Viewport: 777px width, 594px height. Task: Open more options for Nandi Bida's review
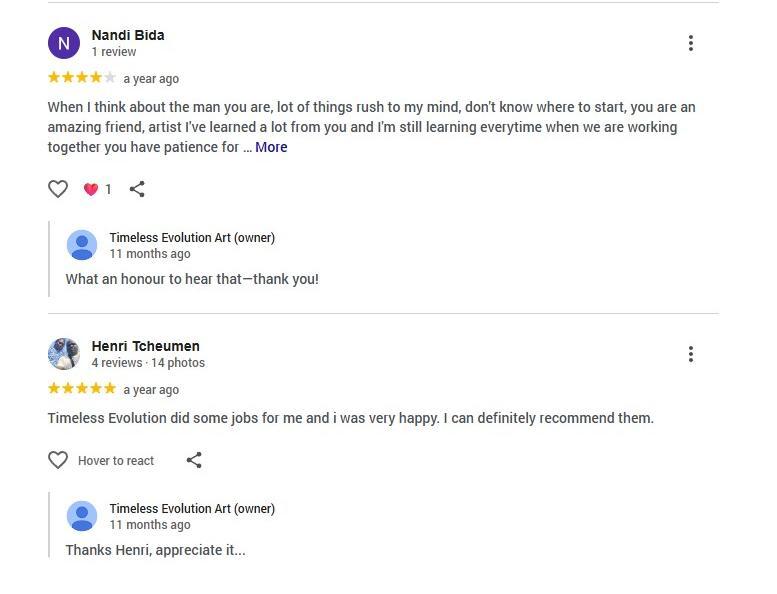pyautogui.click(x=690, y=43)
